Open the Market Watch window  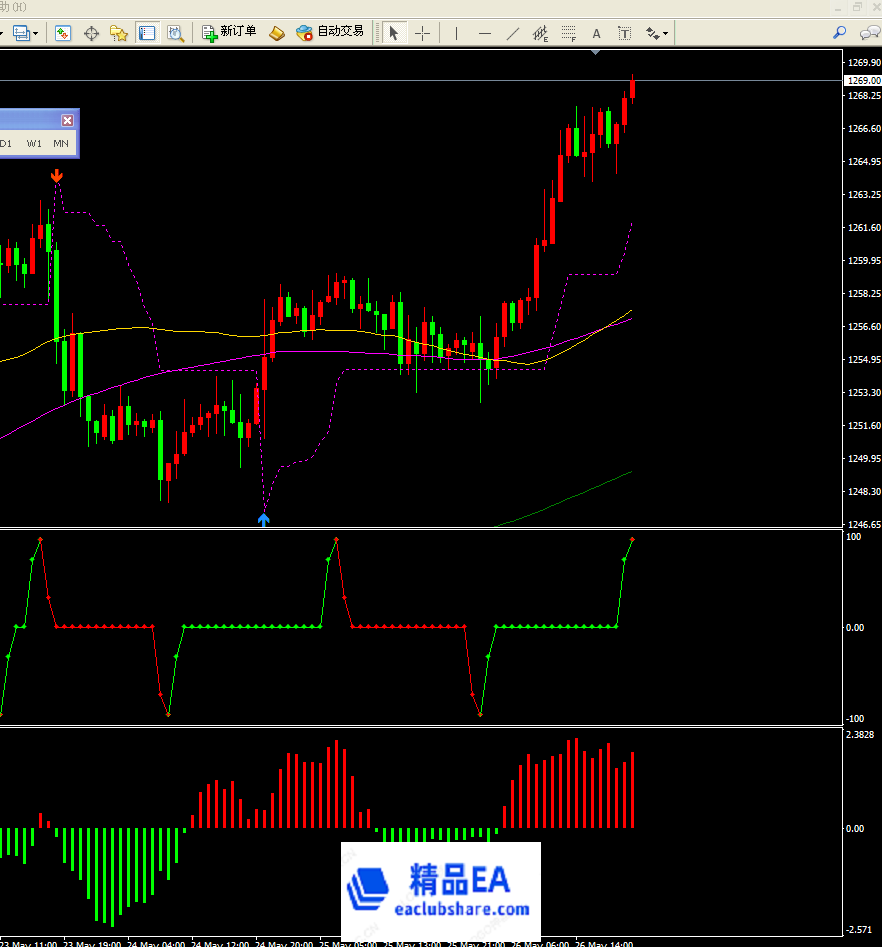[63, 33]
